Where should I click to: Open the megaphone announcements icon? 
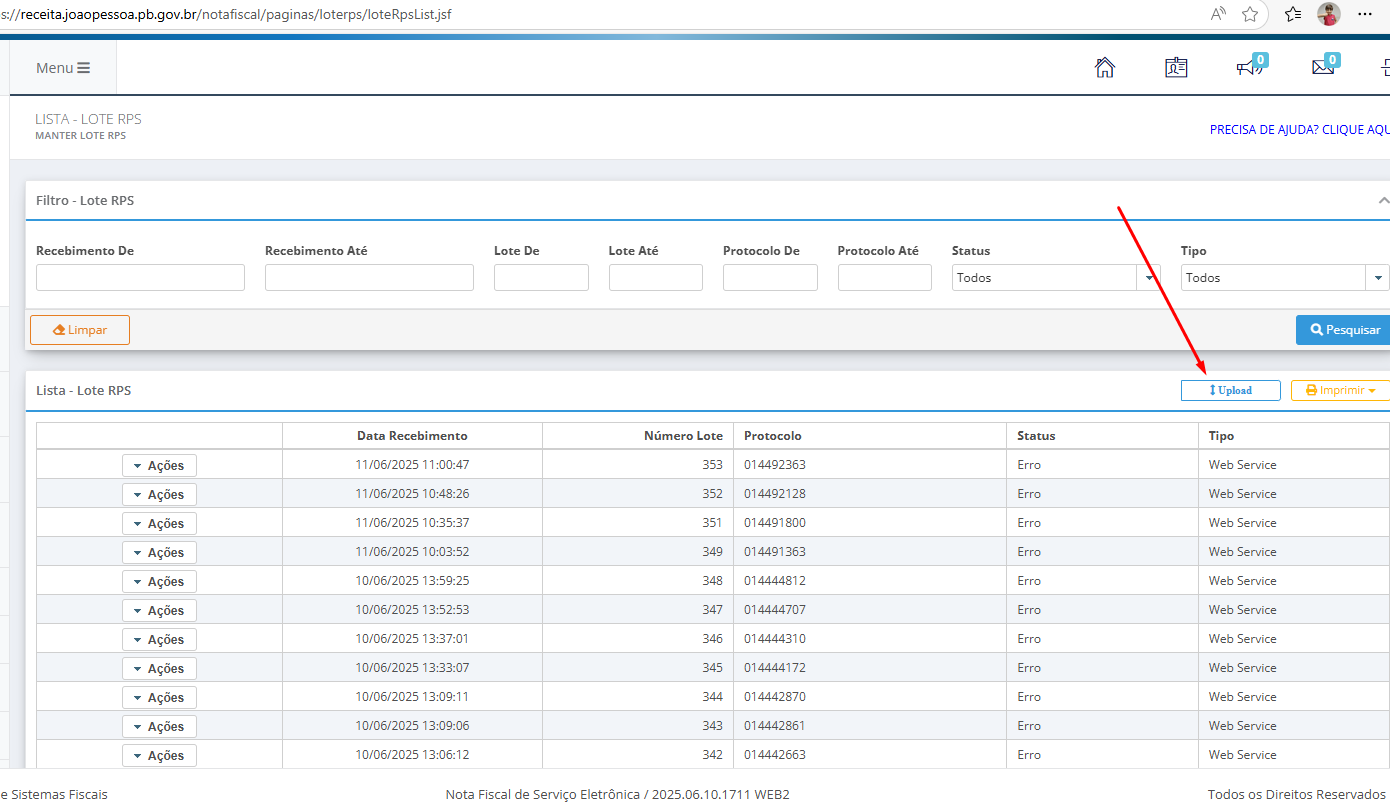(1249, 67)
